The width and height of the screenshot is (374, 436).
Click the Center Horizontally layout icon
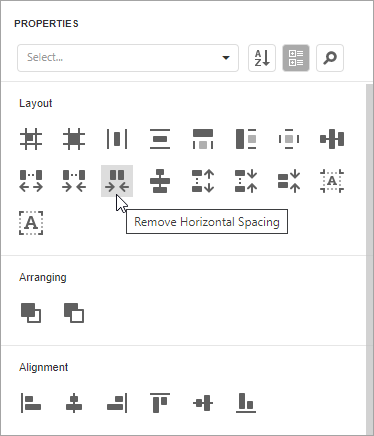click(x=117, y=139)
